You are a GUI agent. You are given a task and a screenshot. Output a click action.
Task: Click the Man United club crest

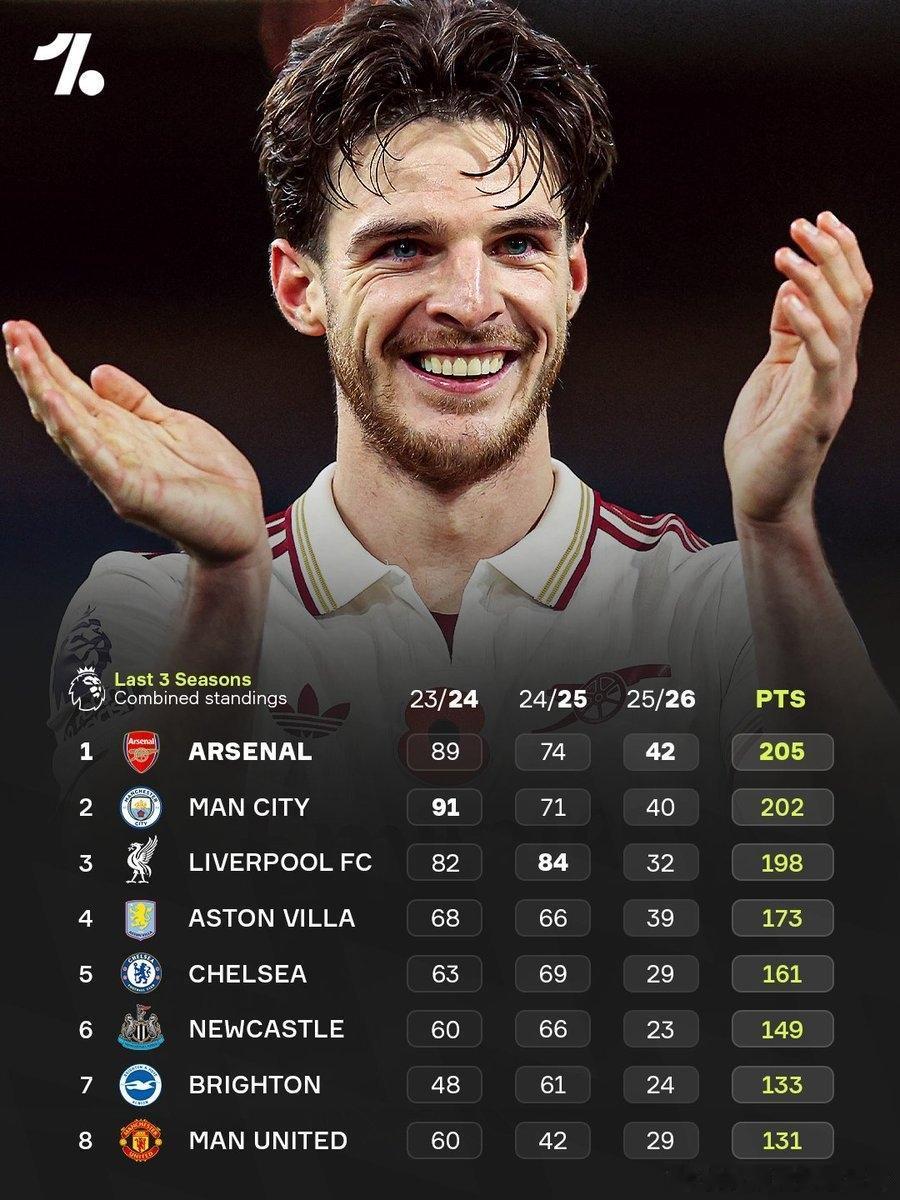pyautogui.click(x=141, y=1140)
